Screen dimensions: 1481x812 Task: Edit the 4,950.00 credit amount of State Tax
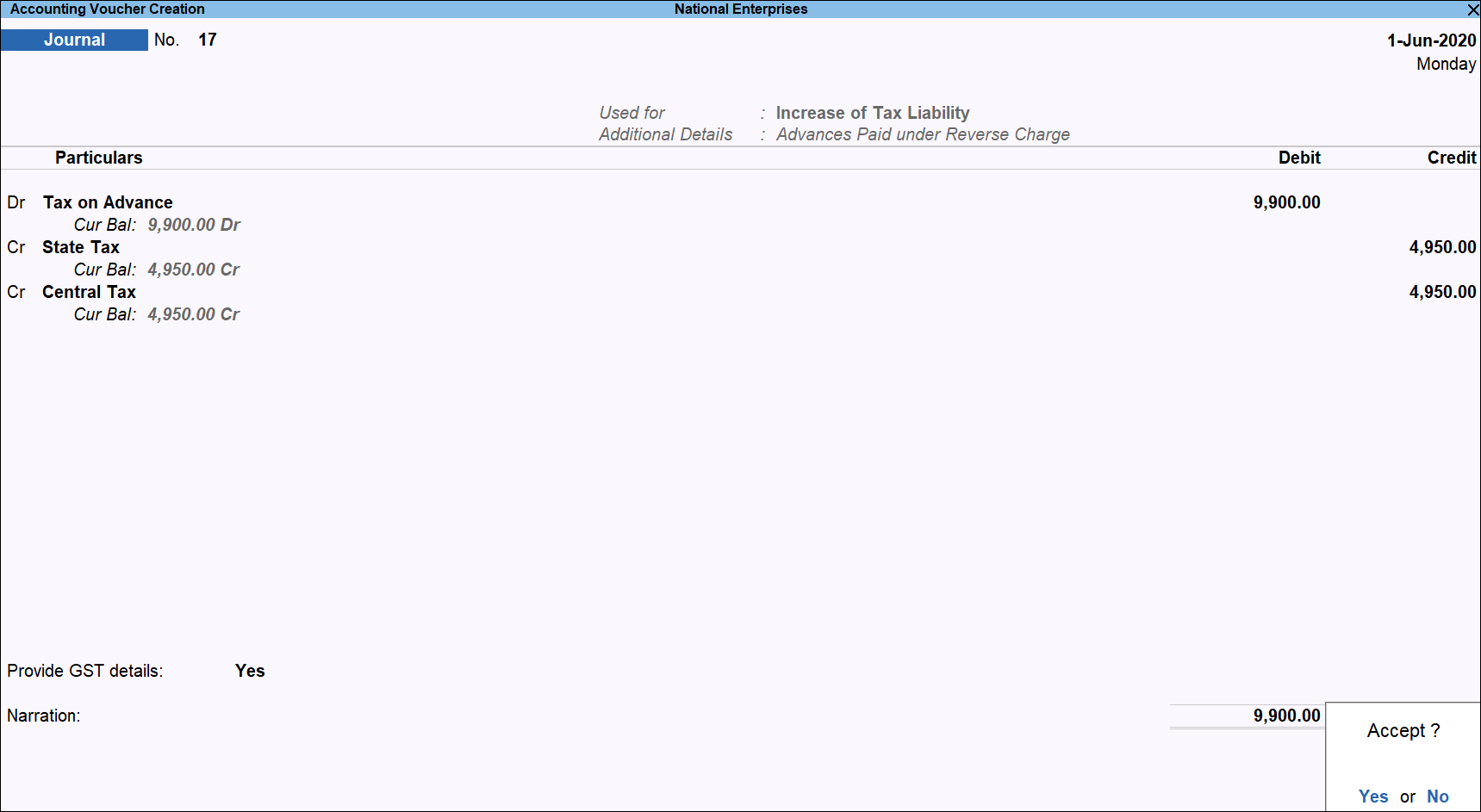point(1442,247)
